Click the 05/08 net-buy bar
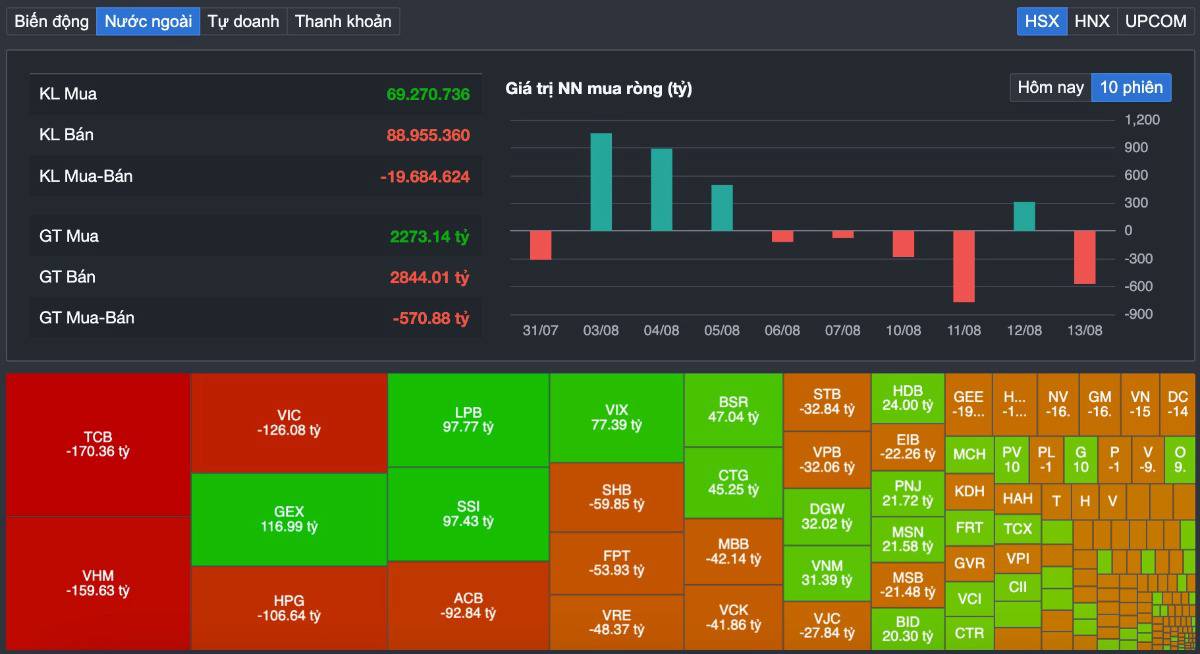 click(x=722, y=208)
